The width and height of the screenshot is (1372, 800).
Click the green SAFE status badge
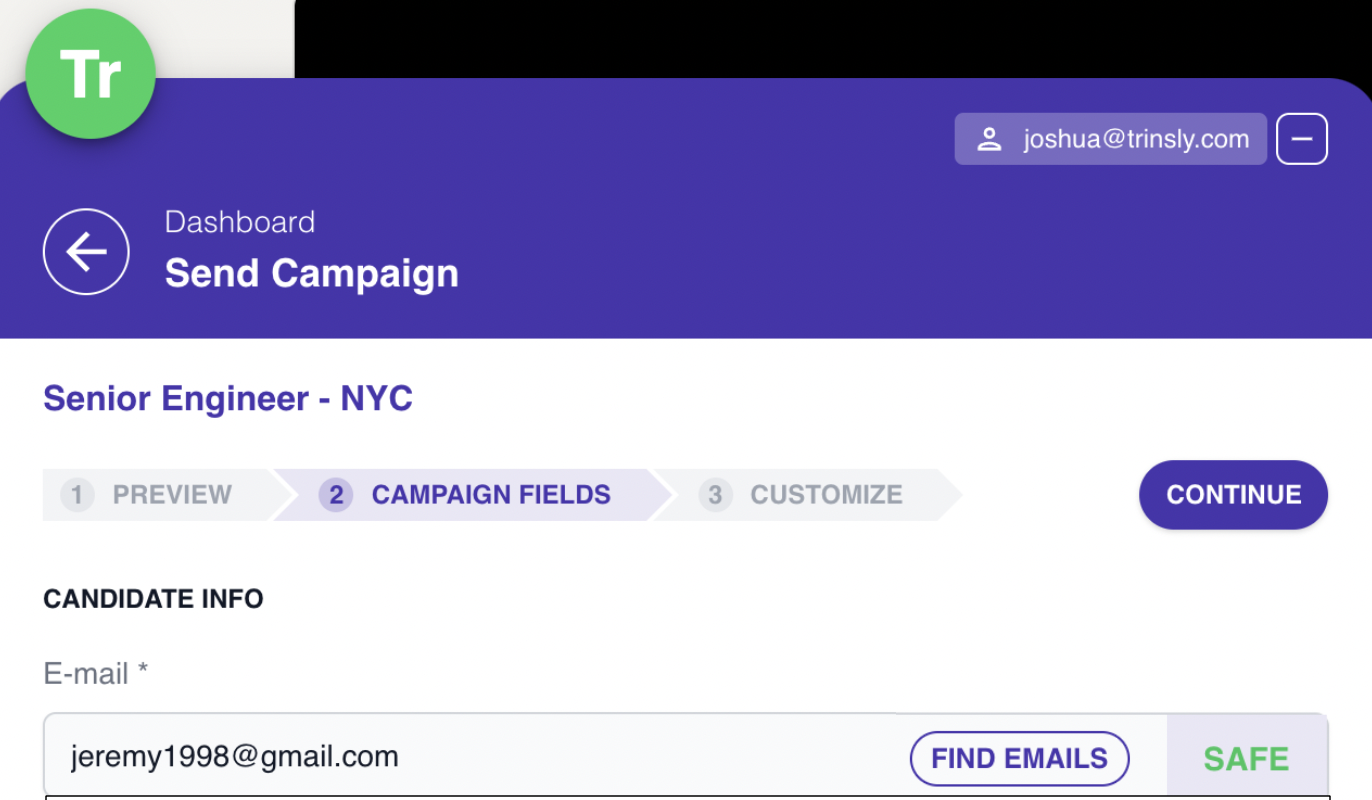pyautogui.click(x=1246, y=759)
